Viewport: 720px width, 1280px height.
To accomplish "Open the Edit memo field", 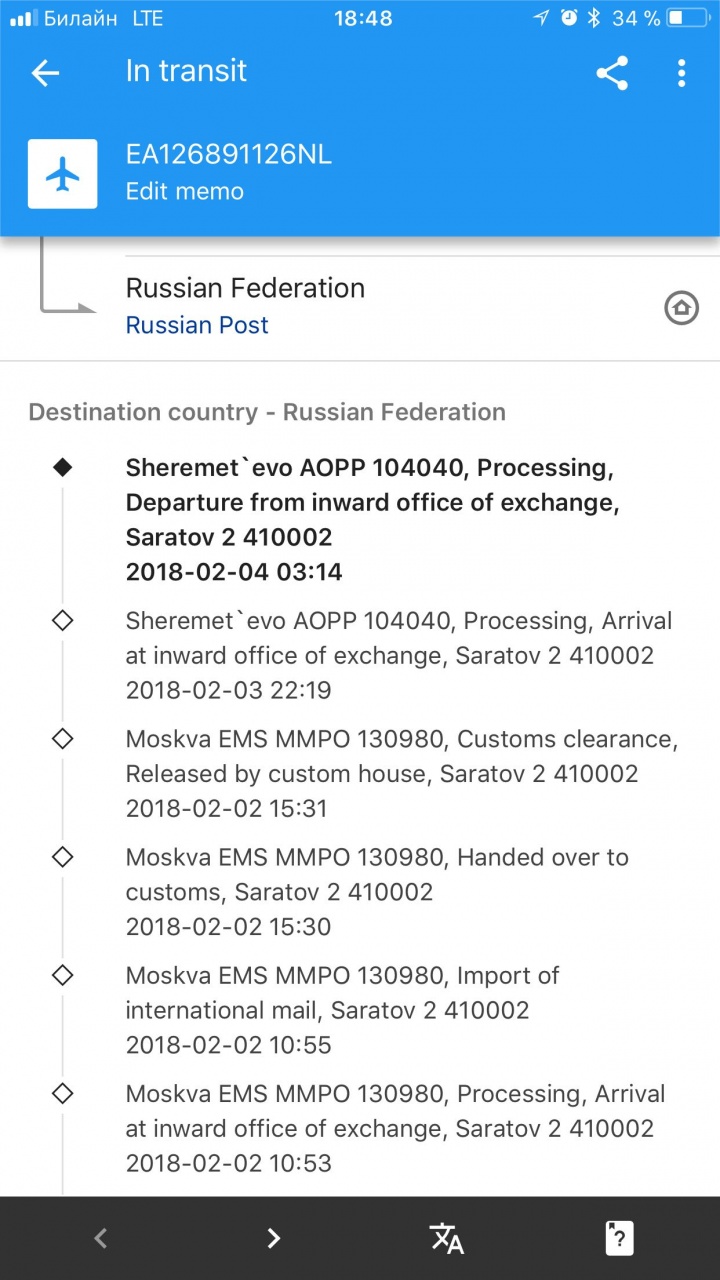I will (184, 191).
